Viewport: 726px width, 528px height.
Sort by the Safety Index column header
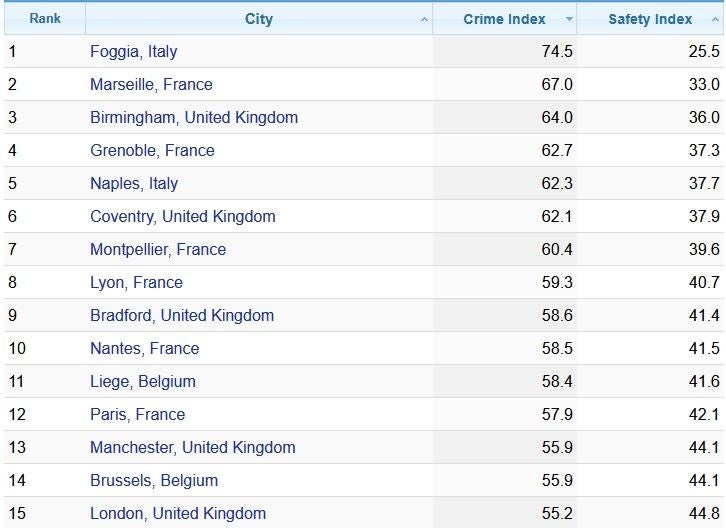(x=651, y=19)
